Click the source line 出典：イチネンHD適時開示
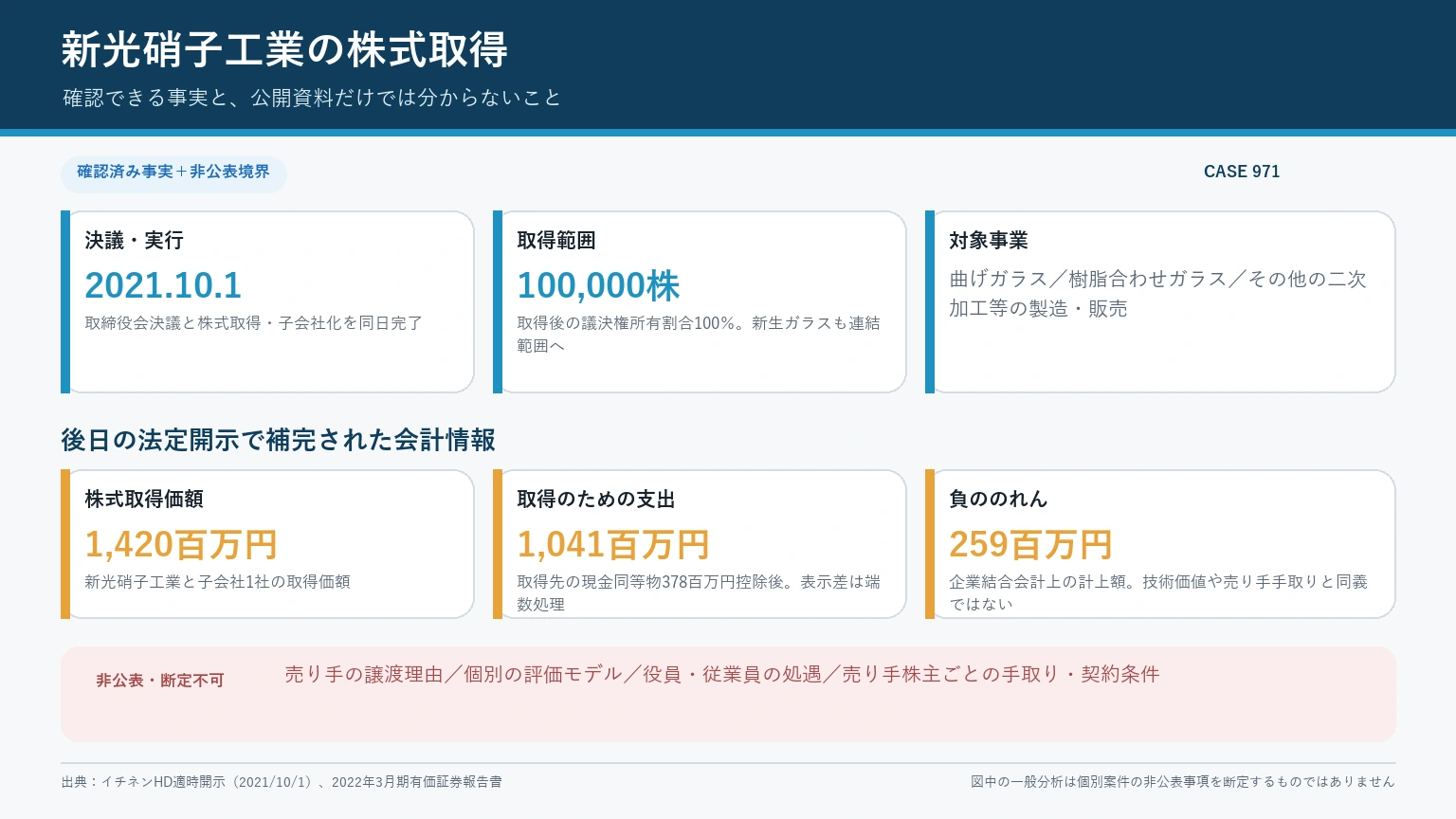1456x819 pixels. click(x=282, y=782)
